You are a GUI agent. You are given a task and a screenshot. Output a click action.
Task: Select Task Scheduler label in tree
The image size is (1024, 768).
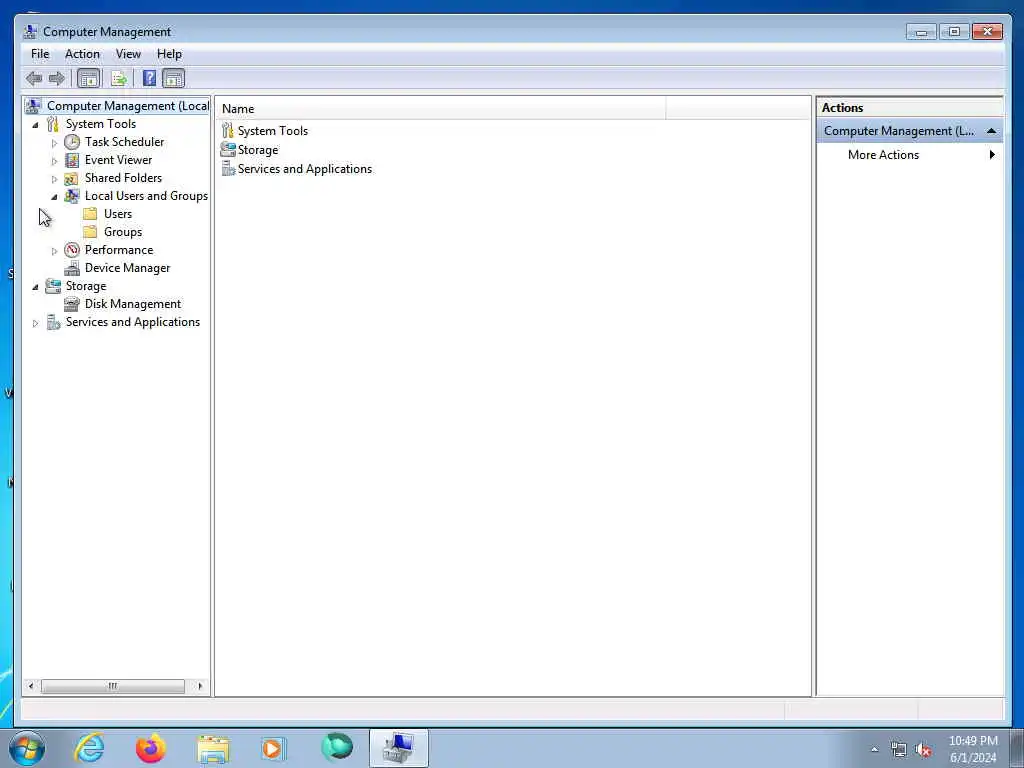click(124, 142)
